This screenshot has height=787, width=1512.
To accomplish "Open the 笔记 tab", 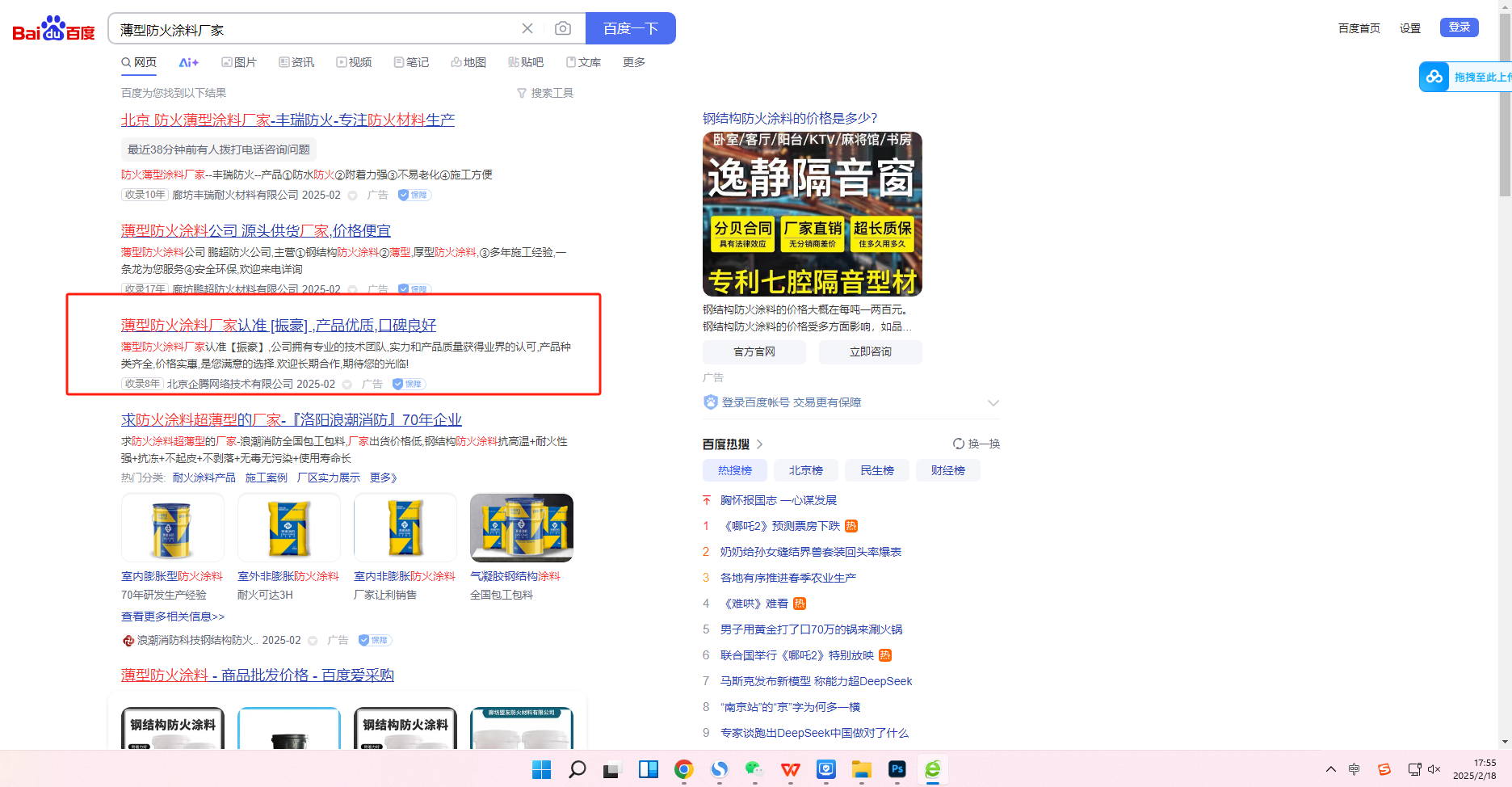I will (x=411, y=62).
